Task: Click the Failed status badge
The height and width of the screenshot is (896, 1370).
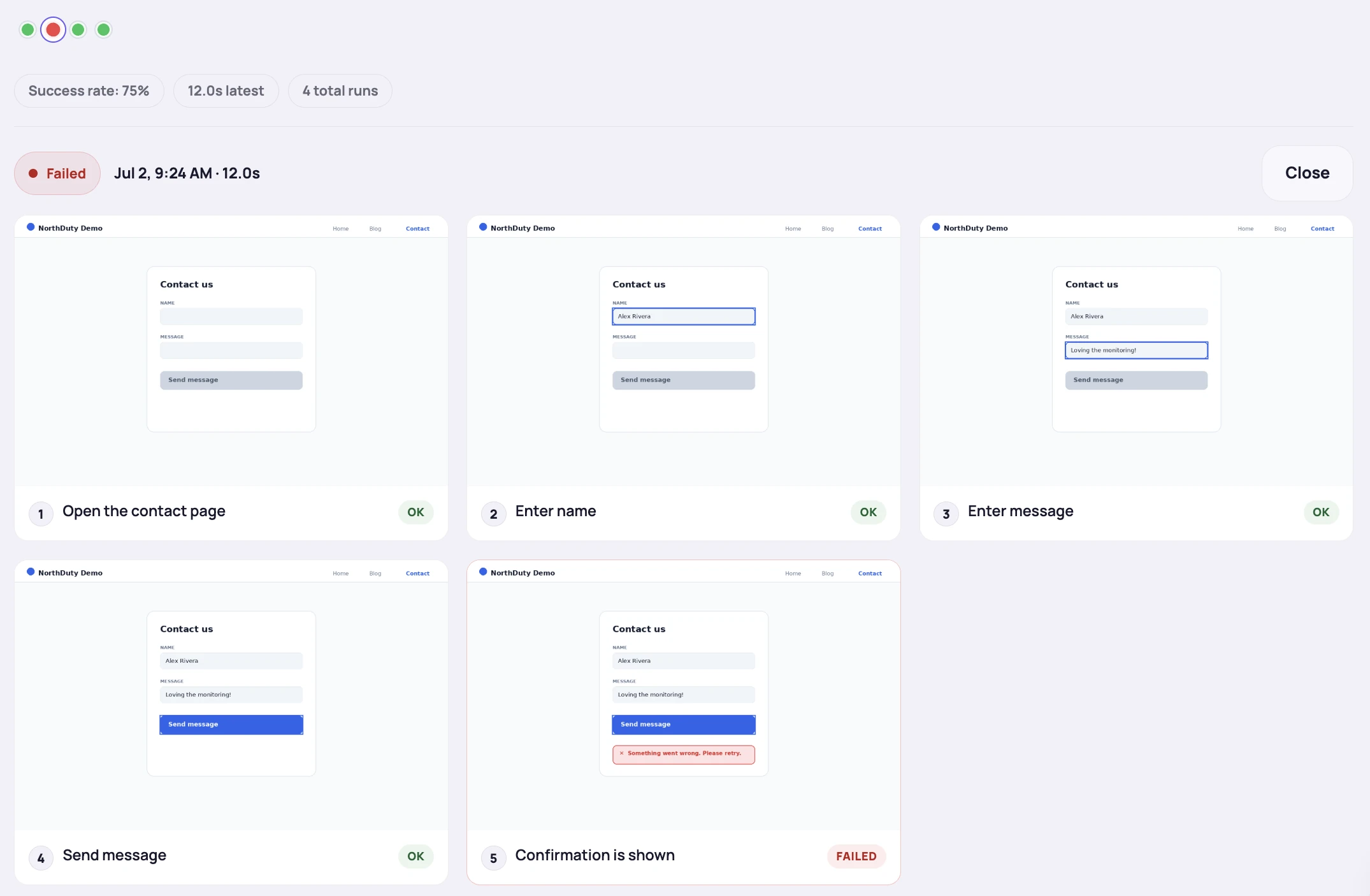Action: click(x=57, y=173)
